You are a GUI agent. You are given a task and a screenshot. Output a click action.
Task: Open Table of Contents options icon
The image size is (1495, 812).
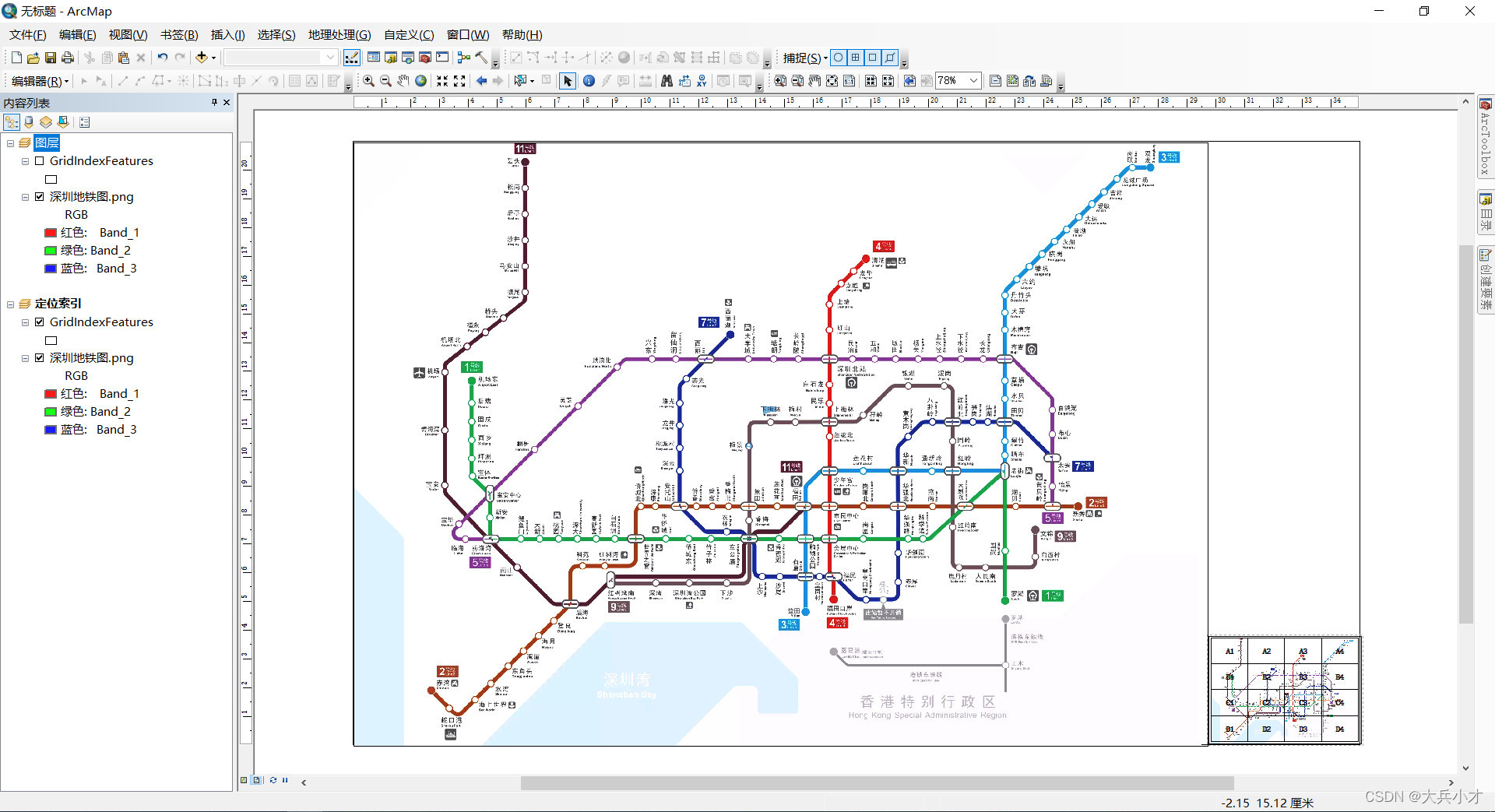click(85, 122)
